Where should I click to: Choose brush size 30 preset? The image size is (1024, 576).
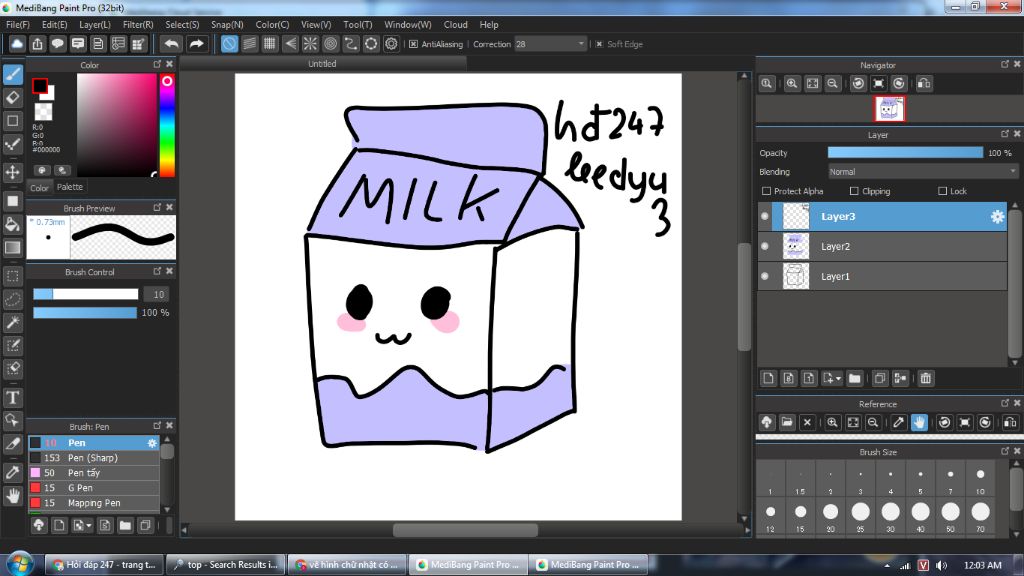890,512
